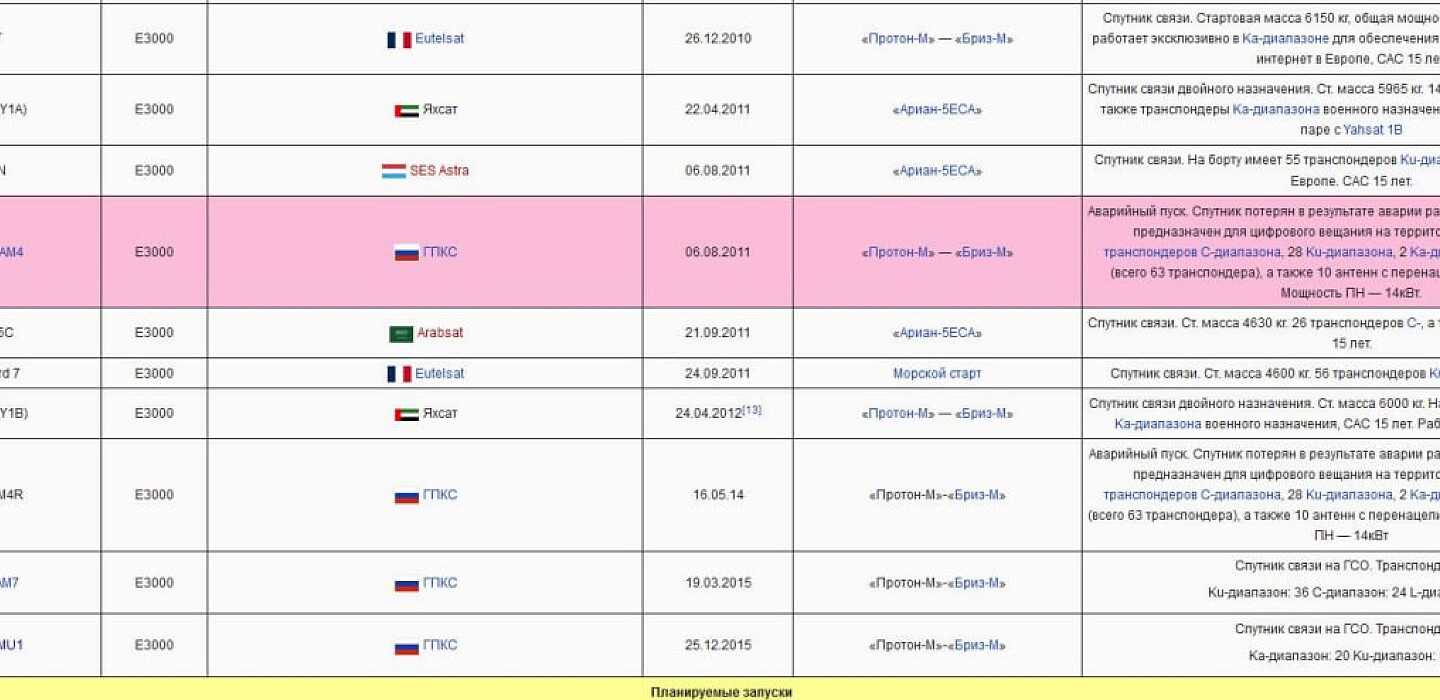Open the Arabsat operator link
The width and height of the screenshot is (1440, 700).
coord(440,333)
